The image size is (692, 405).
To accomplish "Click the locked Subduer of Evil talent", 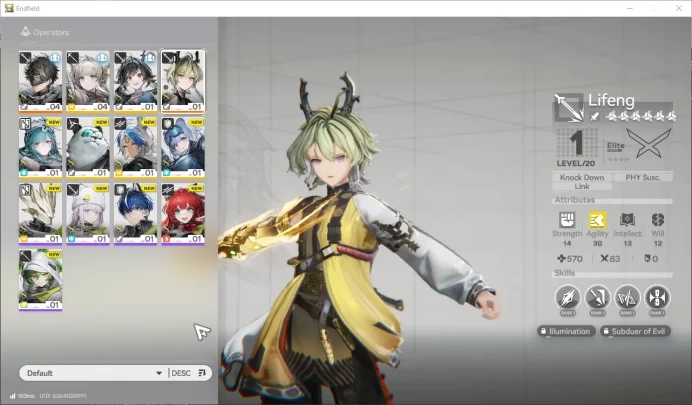I will [635, 331].
